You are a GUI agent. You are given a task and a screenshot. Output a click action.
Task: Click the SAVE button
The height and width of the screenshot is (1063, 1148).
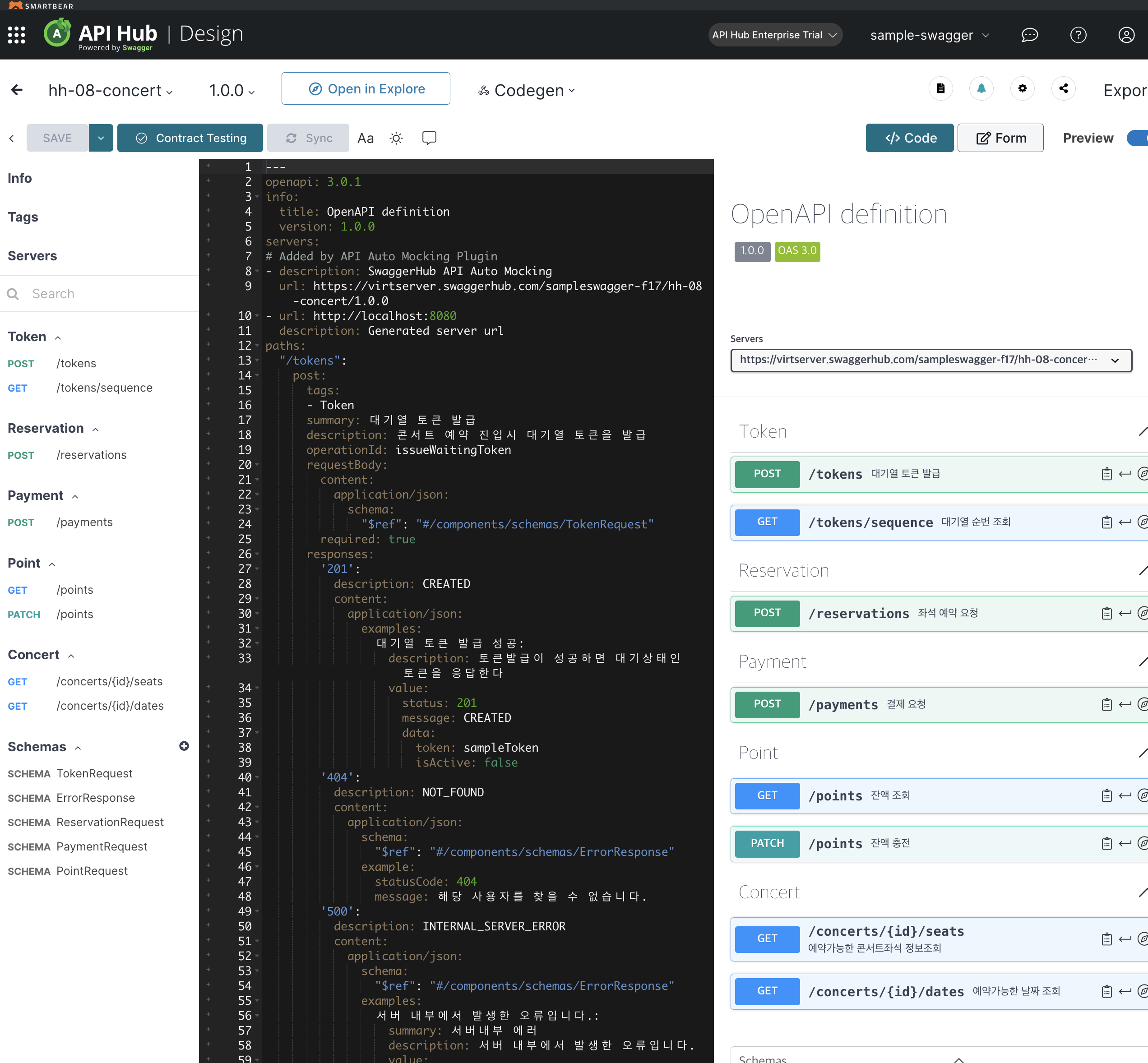(57, 138)
